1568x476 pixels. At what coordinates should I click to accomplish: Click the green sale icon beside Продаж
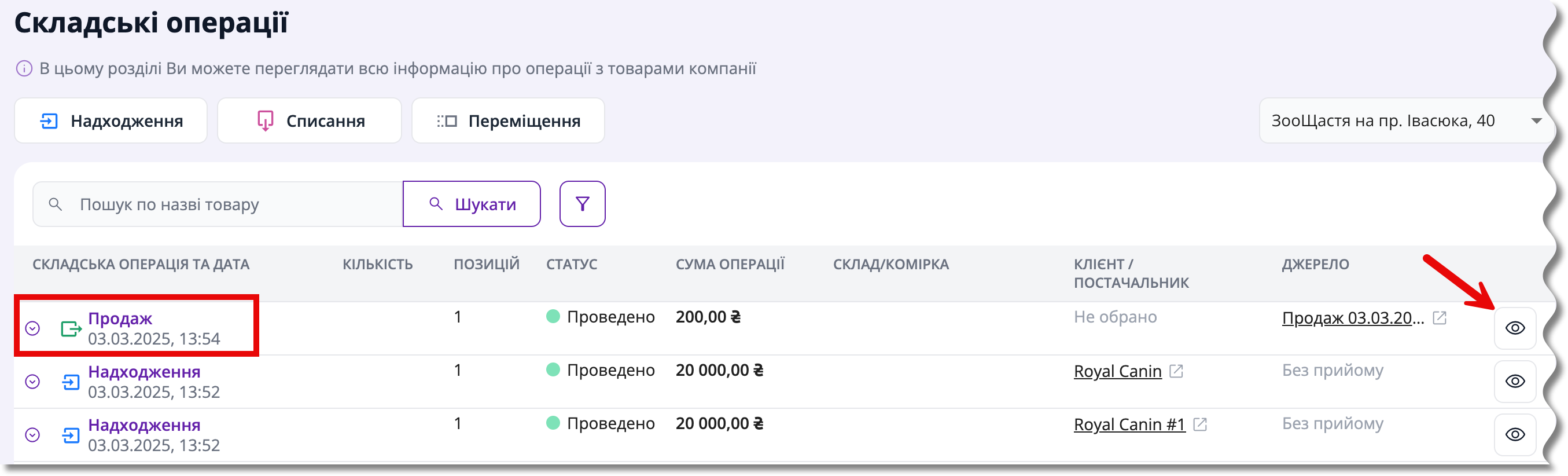coord(71,329)
